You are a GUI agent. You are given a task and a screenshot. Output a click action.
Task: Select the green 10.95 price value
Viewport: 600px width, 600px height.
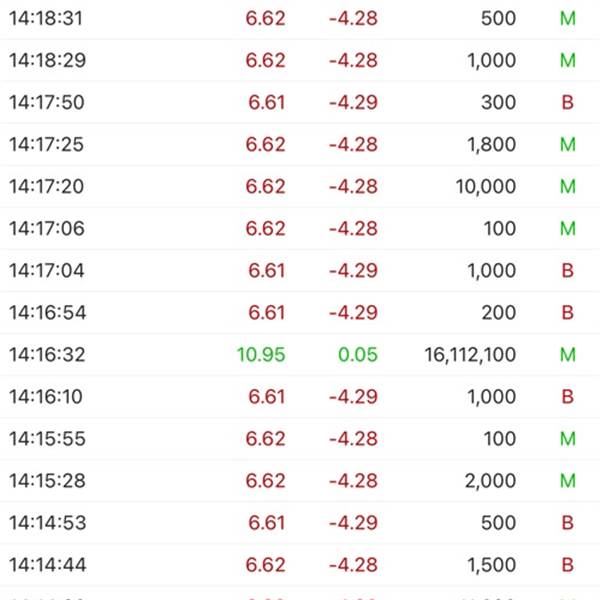click(x=261, y=355)
